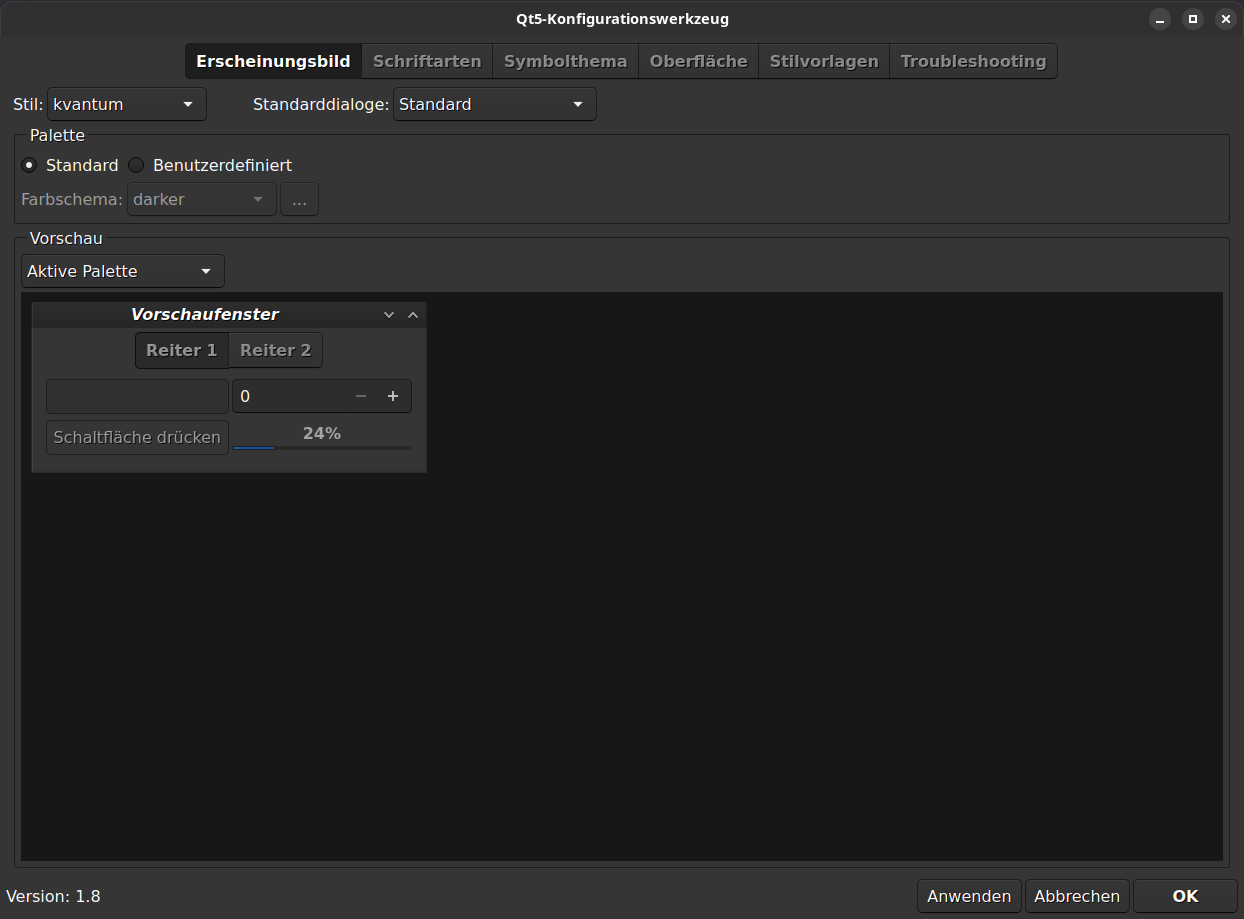Click the up chevron in the Vorschaufenster title
1244x919 pixels.
[x=413, y=315]
